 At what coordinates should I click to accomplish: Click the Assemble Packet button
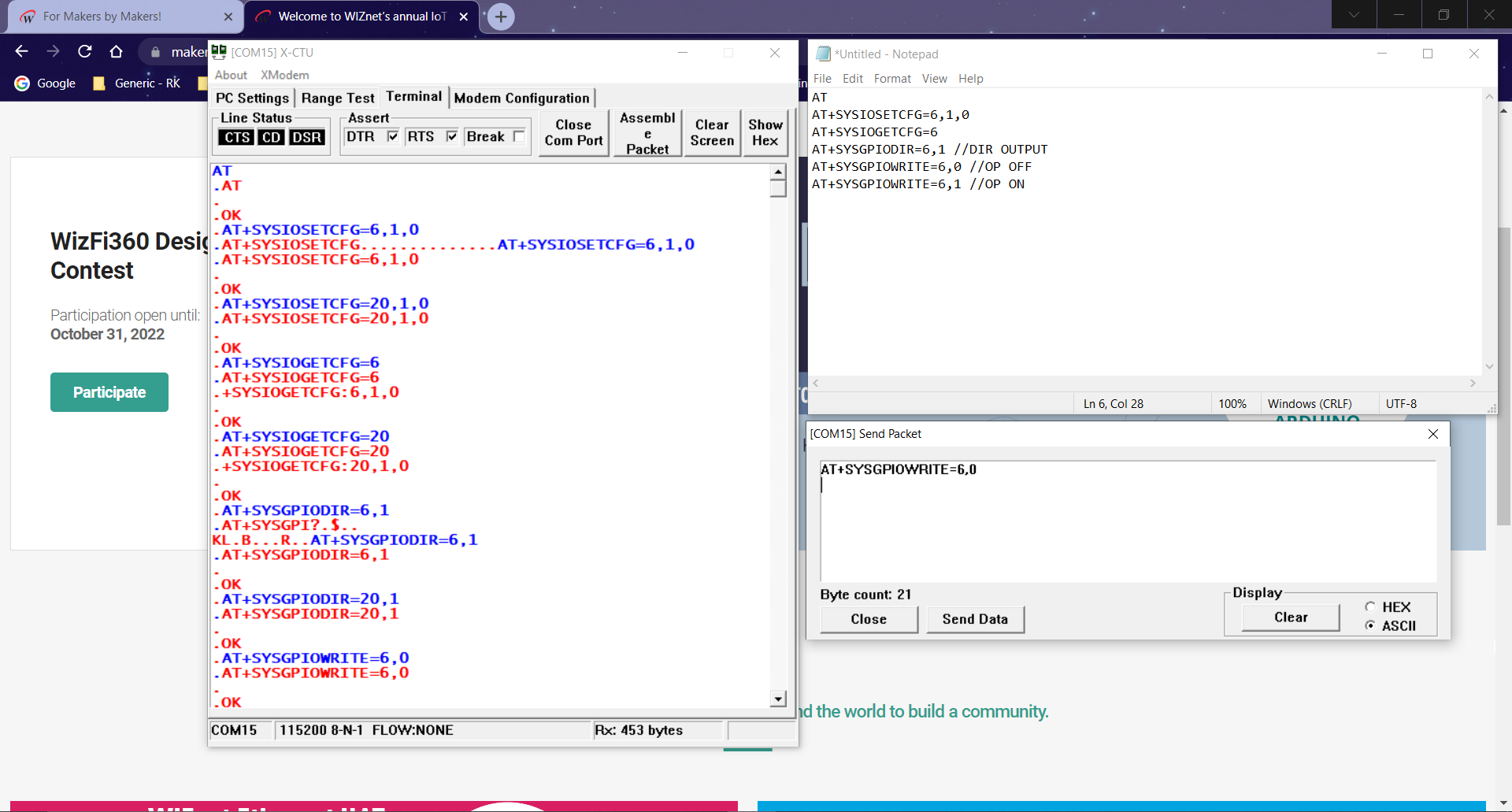[647, 133]
